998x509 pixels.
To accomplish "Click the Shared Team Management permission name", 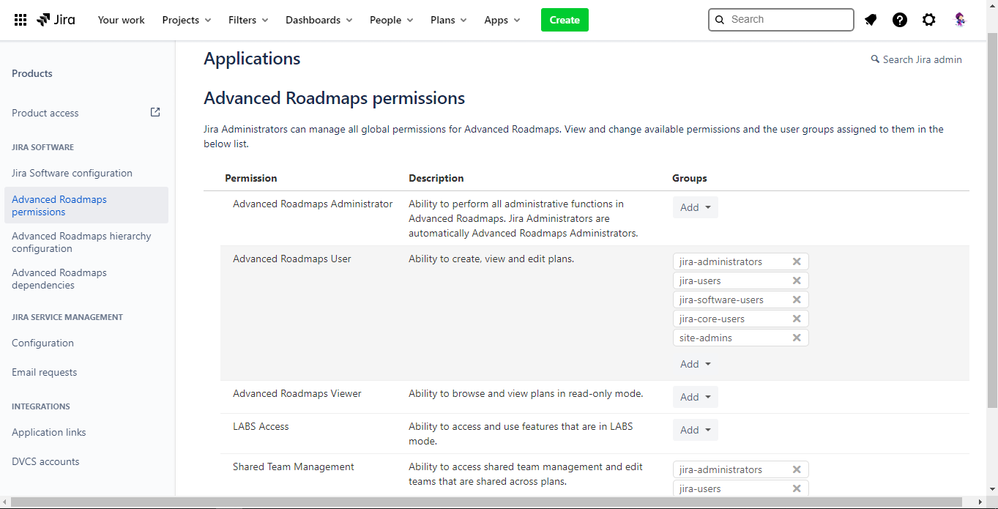I will pyautogui.click(x=293, y=466).
